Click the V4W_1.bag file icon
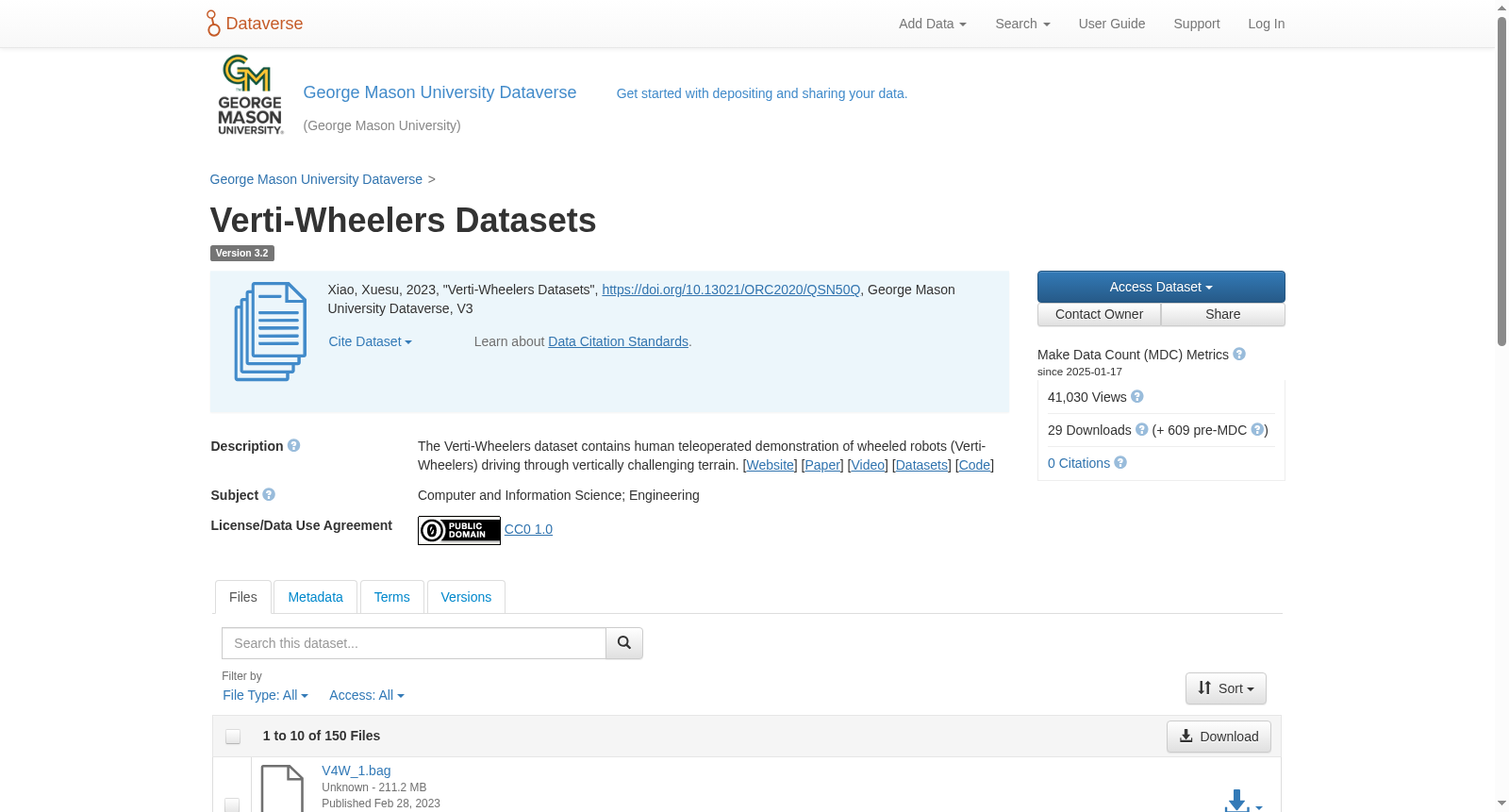 [x=282, y=788]
